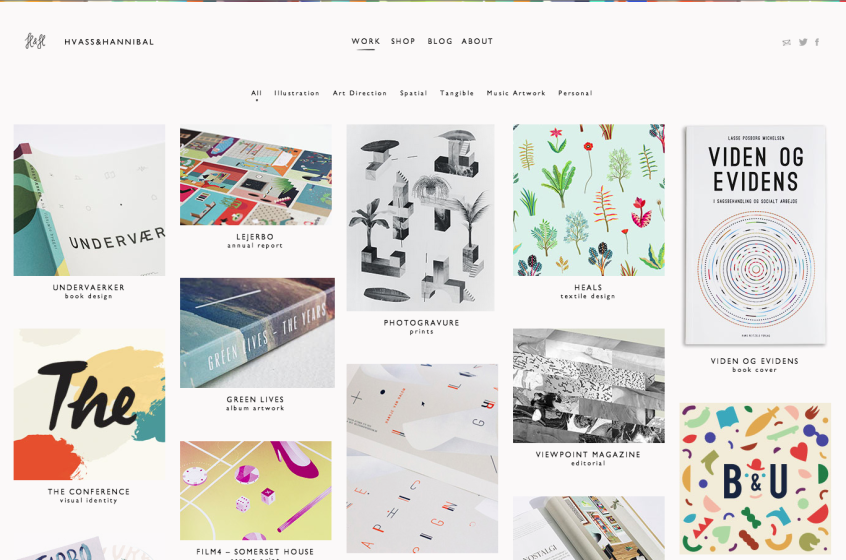846x560 pixels.
Task: Open the About page link
Action: (x=477, y=41)
